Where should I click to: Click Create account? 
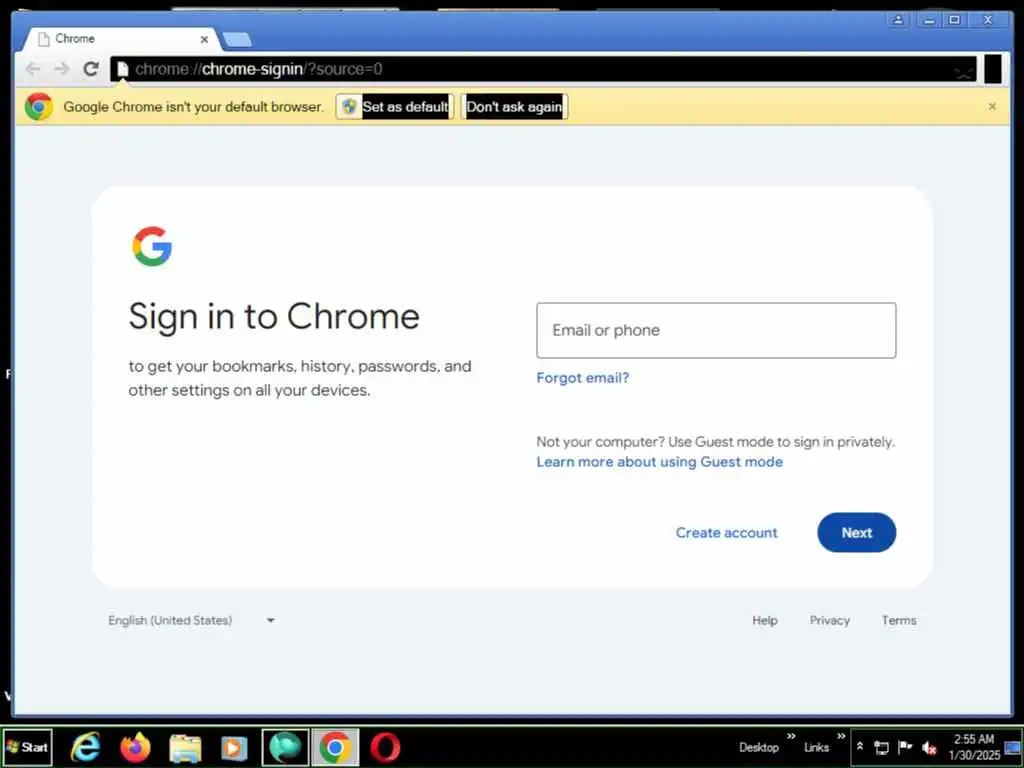tap(726, 532)
